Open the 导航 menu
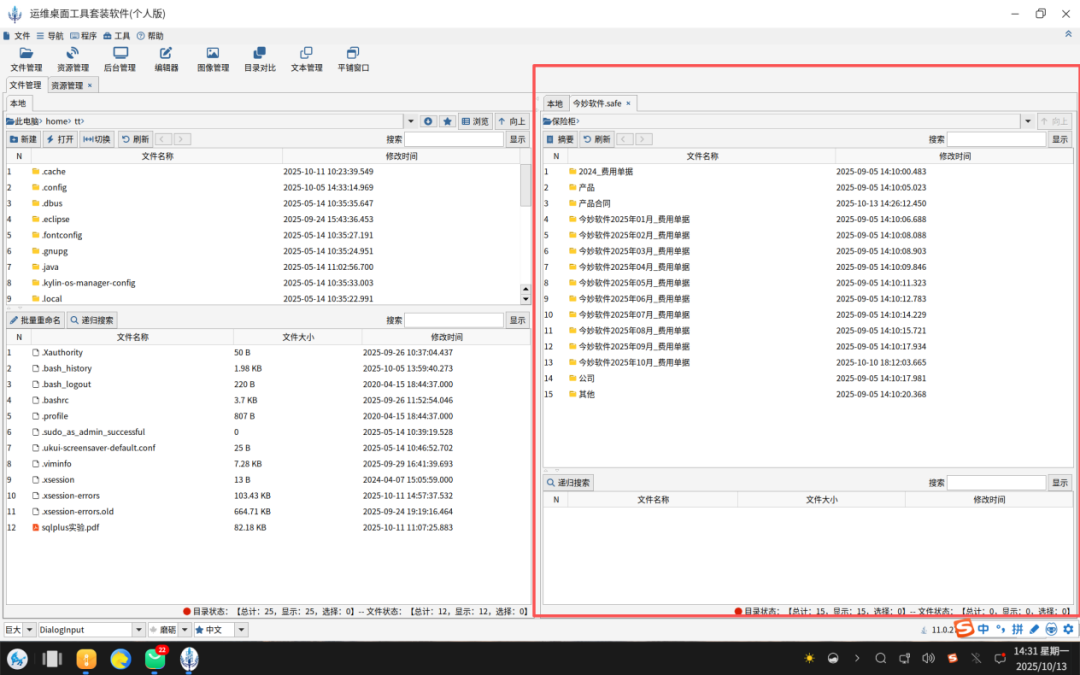The width and height of the screenshot is (1080, 675). click(x=50, y=36)
